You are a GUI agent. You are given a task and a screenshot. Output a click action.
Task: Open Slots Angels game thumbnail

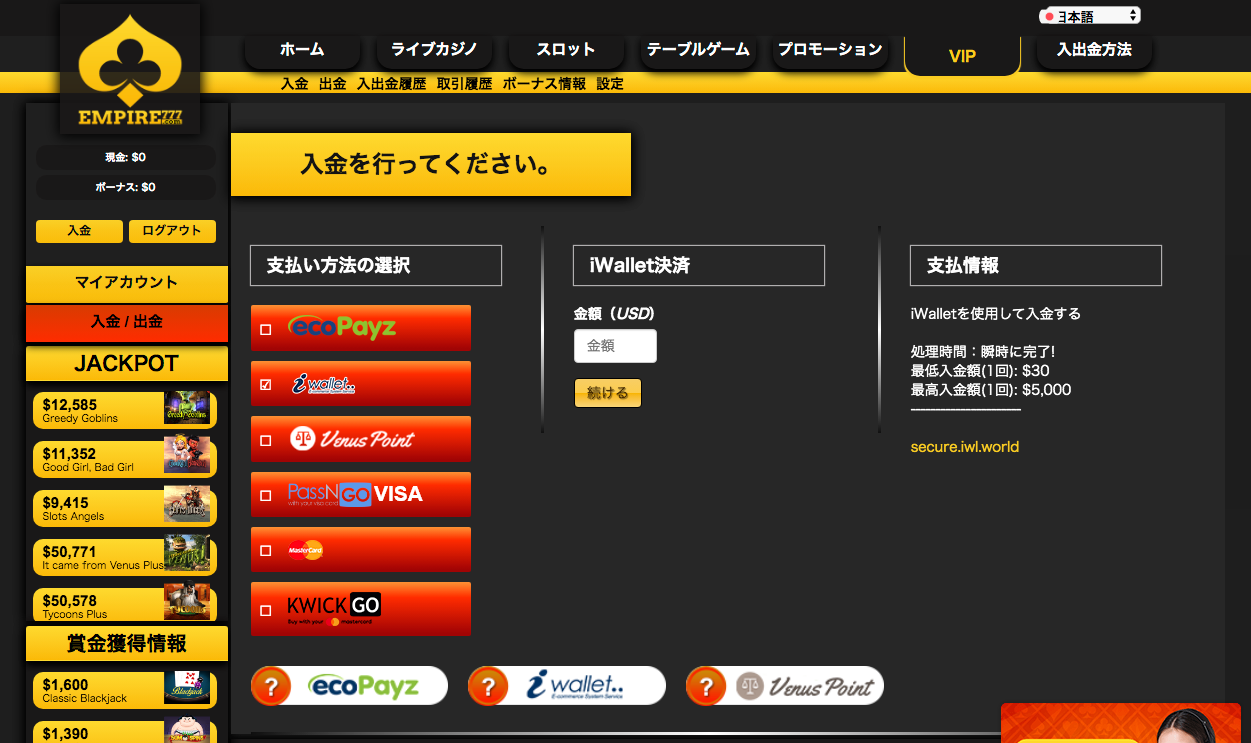[187, 505]
